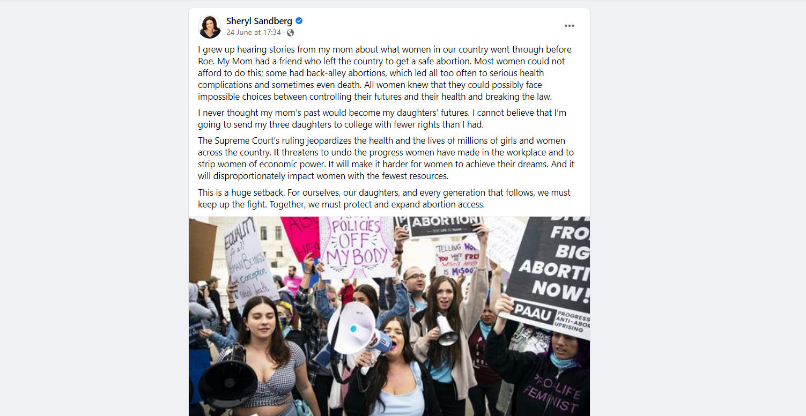Click the black 'Abortion Now!' sign
Image resolution: width=806 pixels, height=416 pixels.
pos(548,275)
